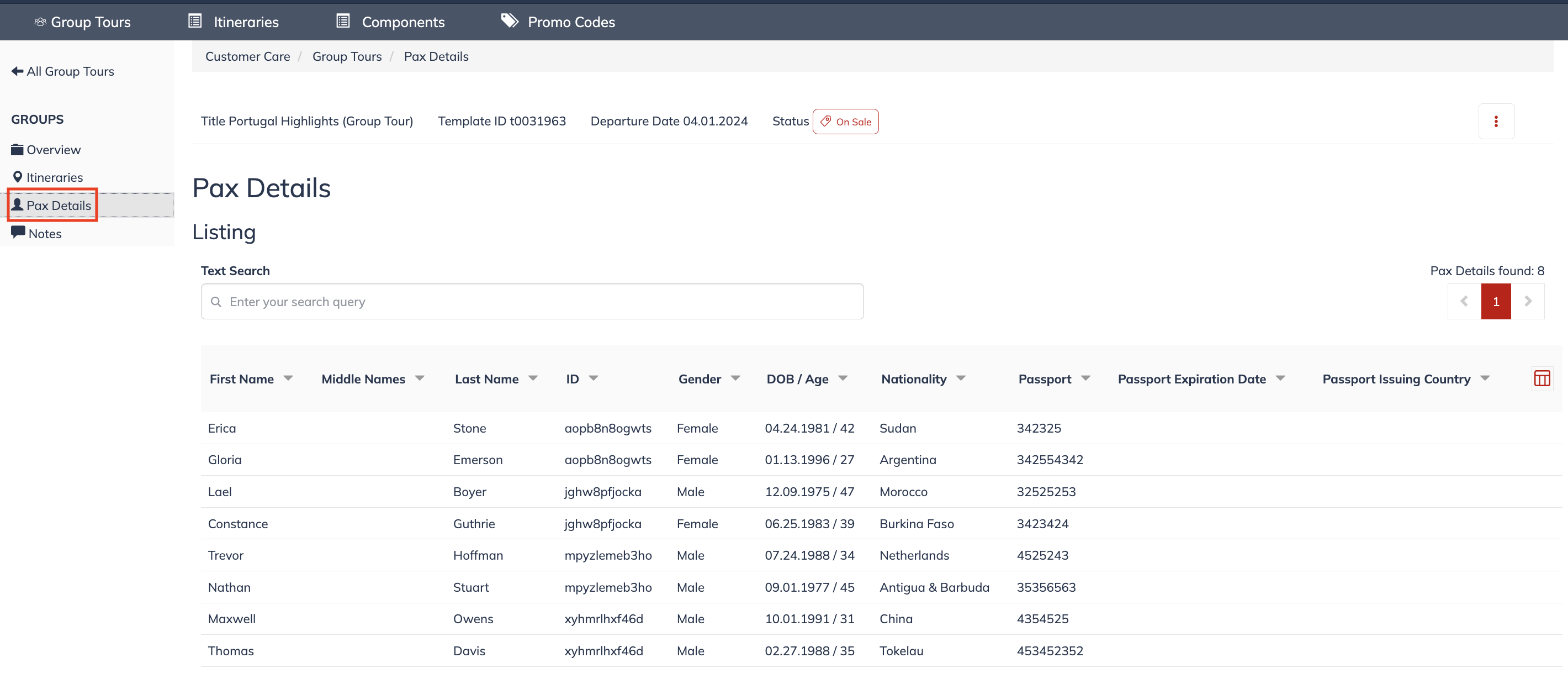Open ID column sort dropdown

(594, 378)
